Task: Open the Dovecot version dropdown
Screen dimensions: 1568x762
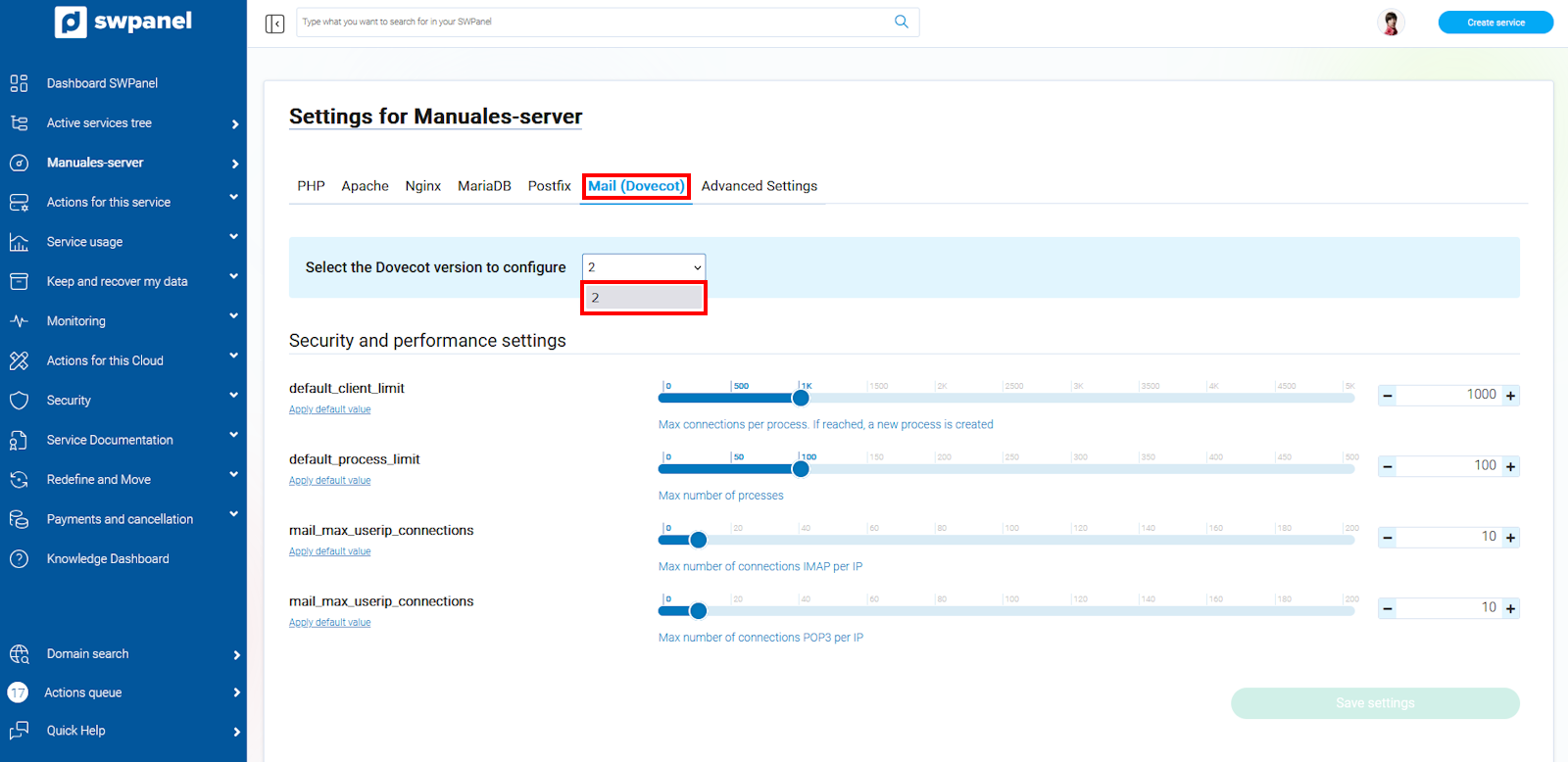Action: pyautogui.click(x=644, y=267)
